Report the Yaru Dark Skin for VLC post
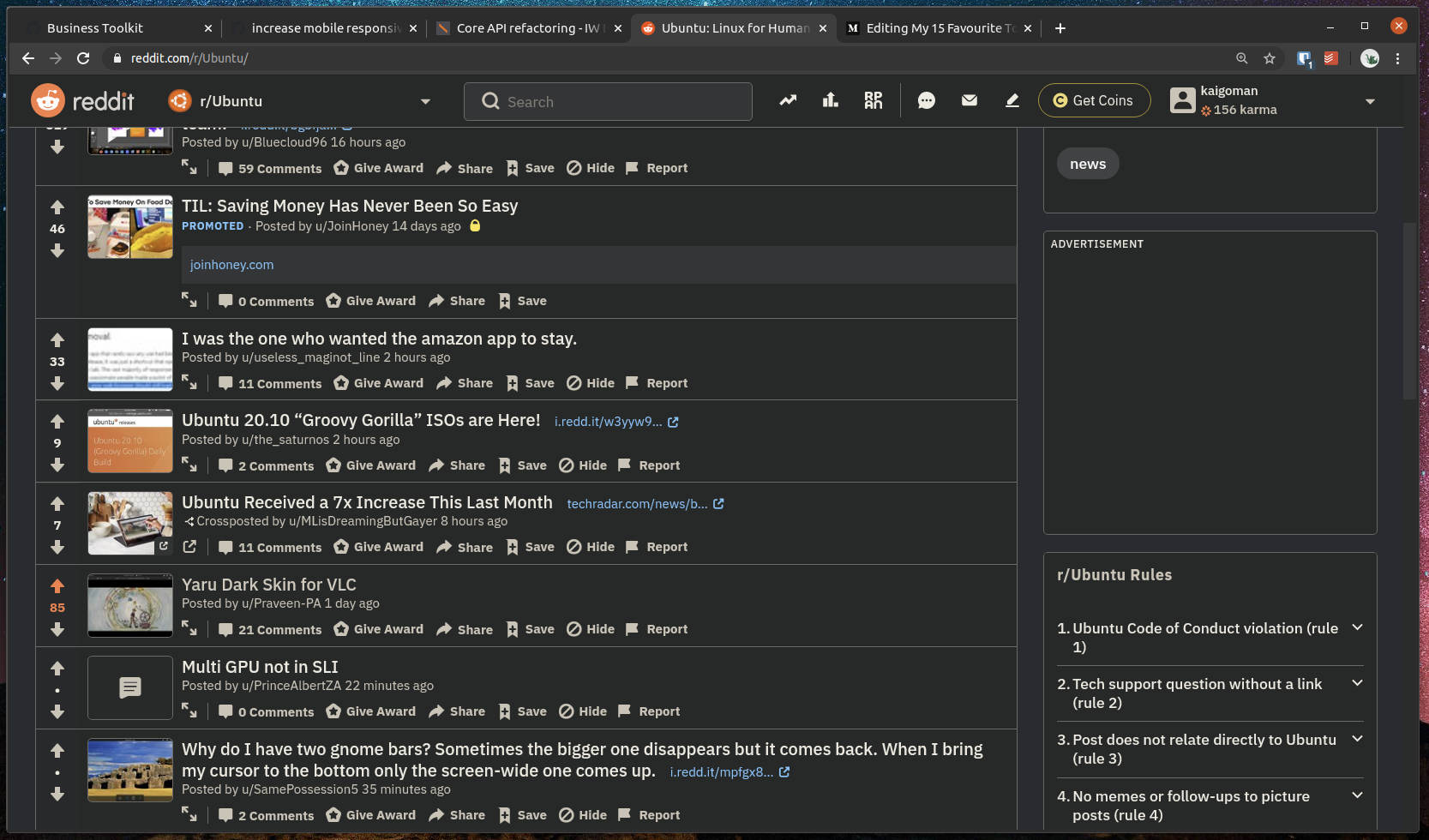This screenshot has width=1429, height=840. coord(657,629)
